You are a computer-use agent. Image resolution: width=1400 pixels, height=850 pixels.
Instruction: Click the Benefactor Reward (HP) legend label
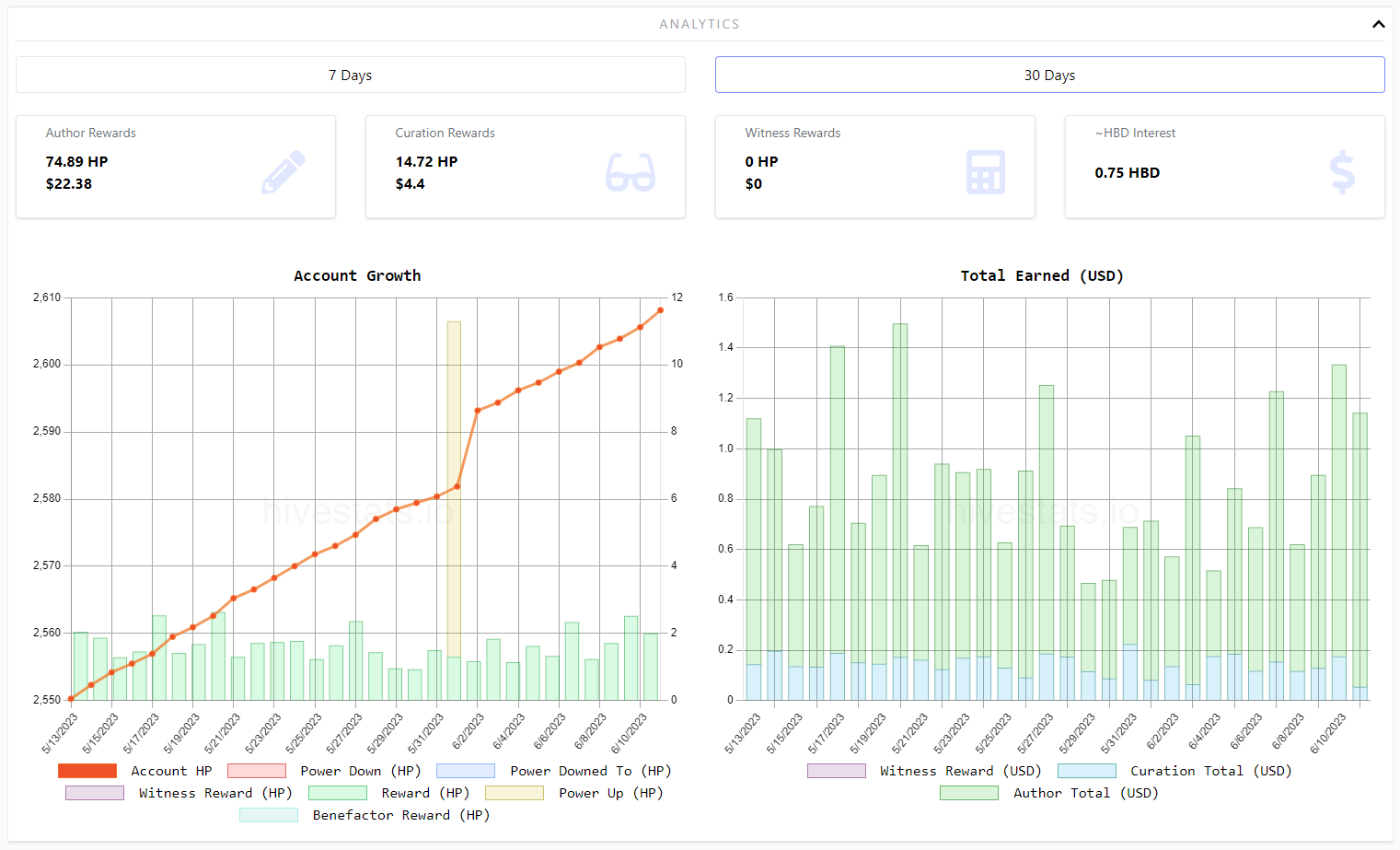pyautogui.click(x=401, y=815)
